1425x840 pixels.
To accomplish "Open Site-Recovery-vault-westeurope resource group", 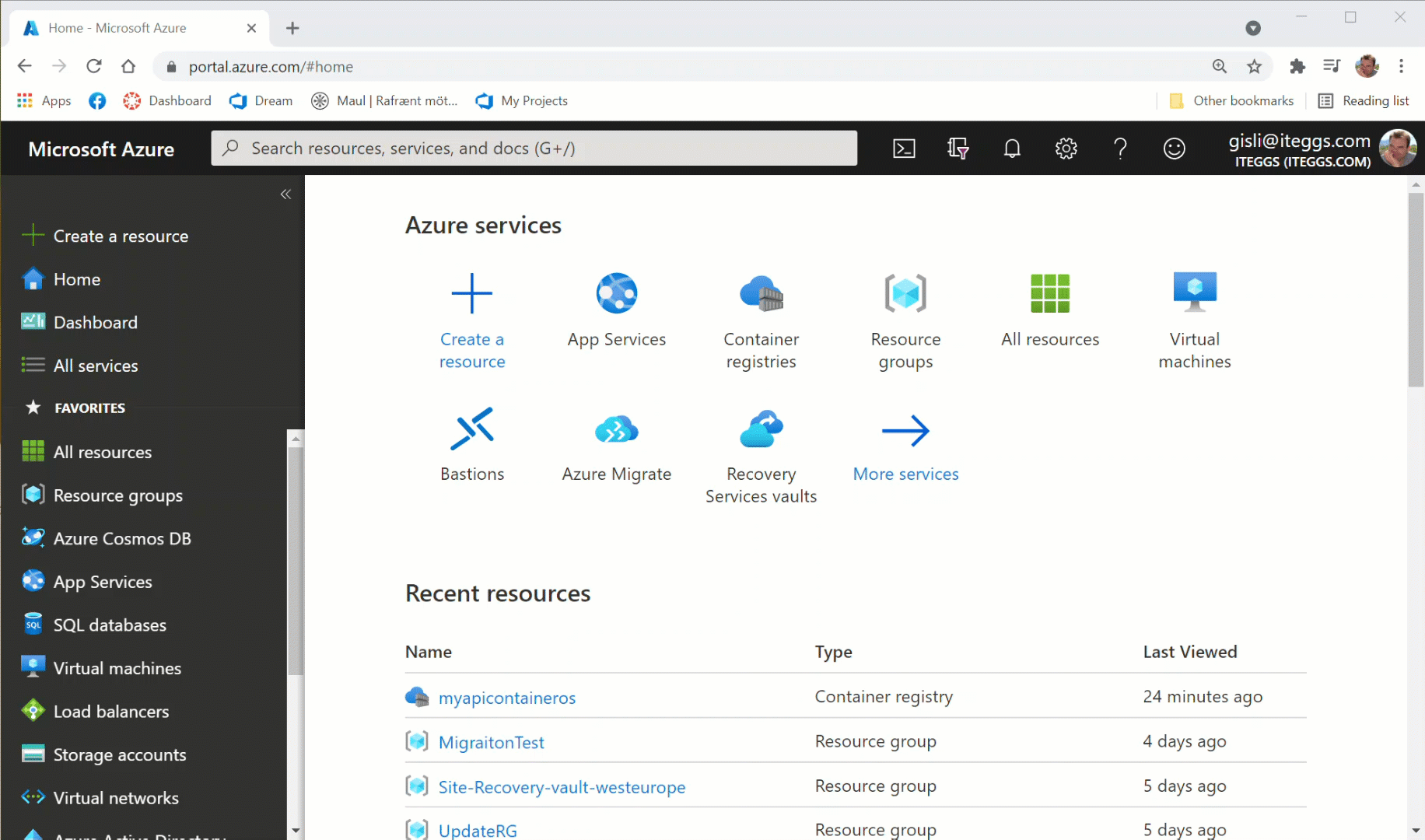I will click(x=562, y=786).
